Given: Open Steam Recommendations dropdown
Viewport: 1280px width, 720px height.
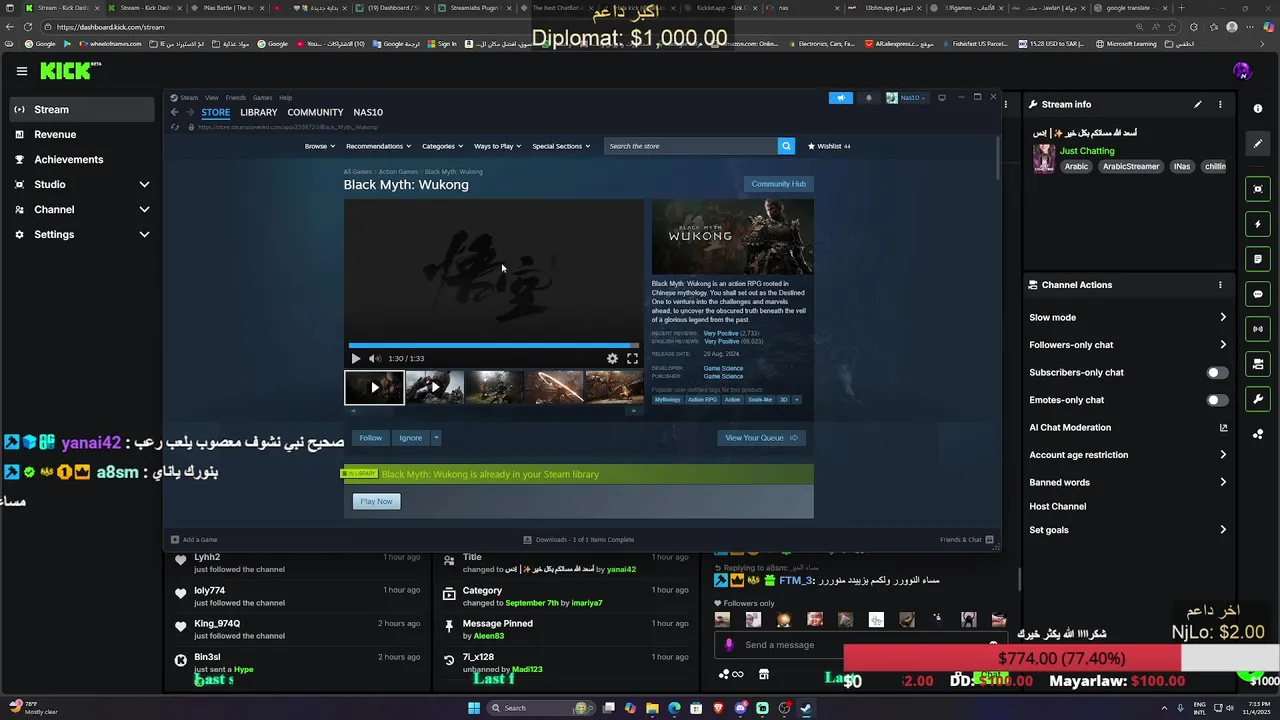Looking at the screenshot, I should pos(378,146).
